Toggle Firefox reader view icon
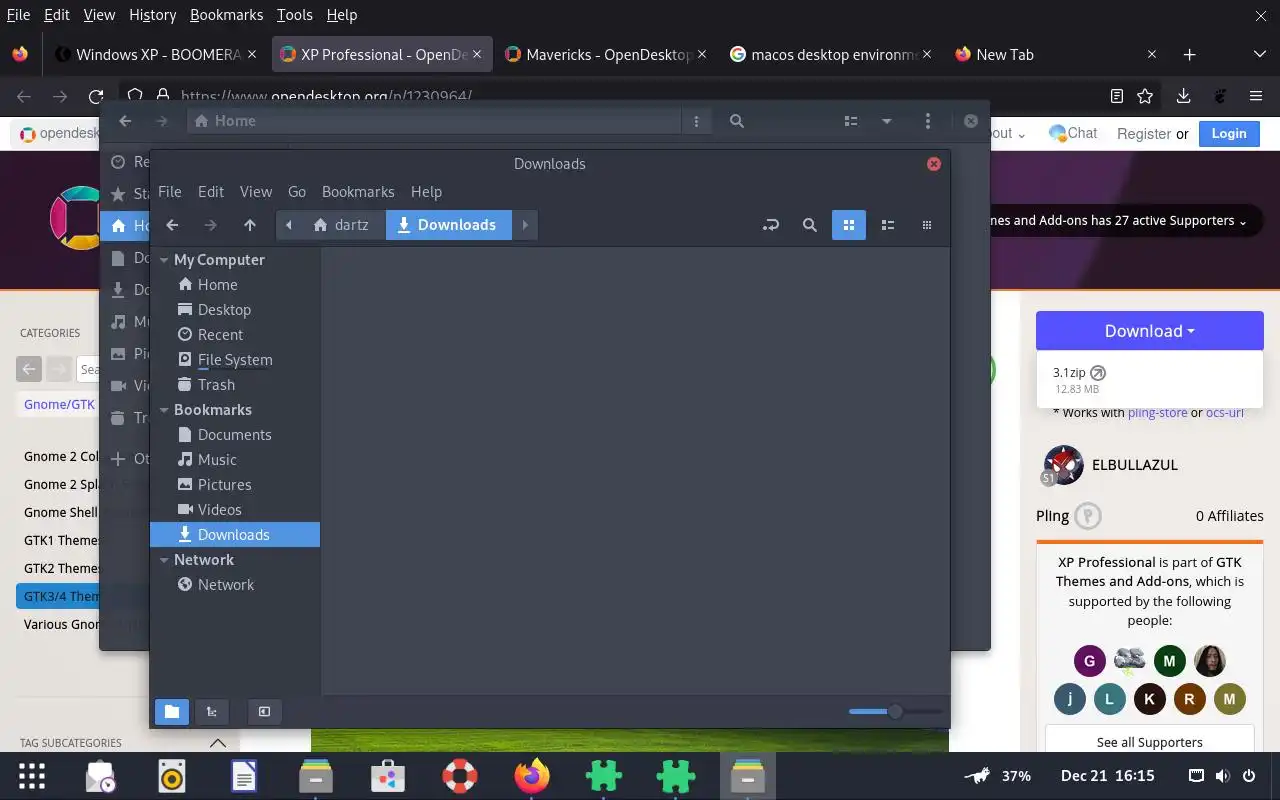This screenshot has height=800, width=1280. pyautogui.click(x=1117, y=96)
